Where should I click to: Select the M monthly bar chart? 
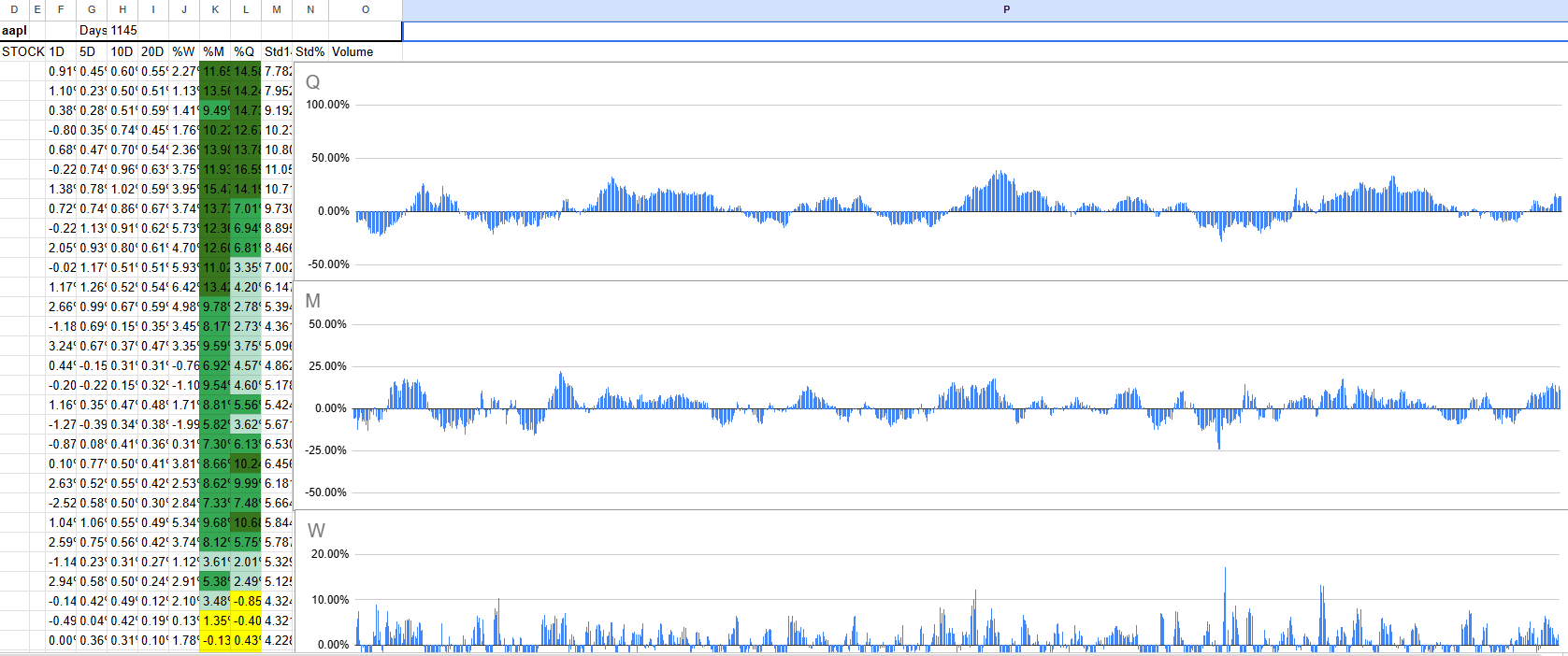point(930,395)
